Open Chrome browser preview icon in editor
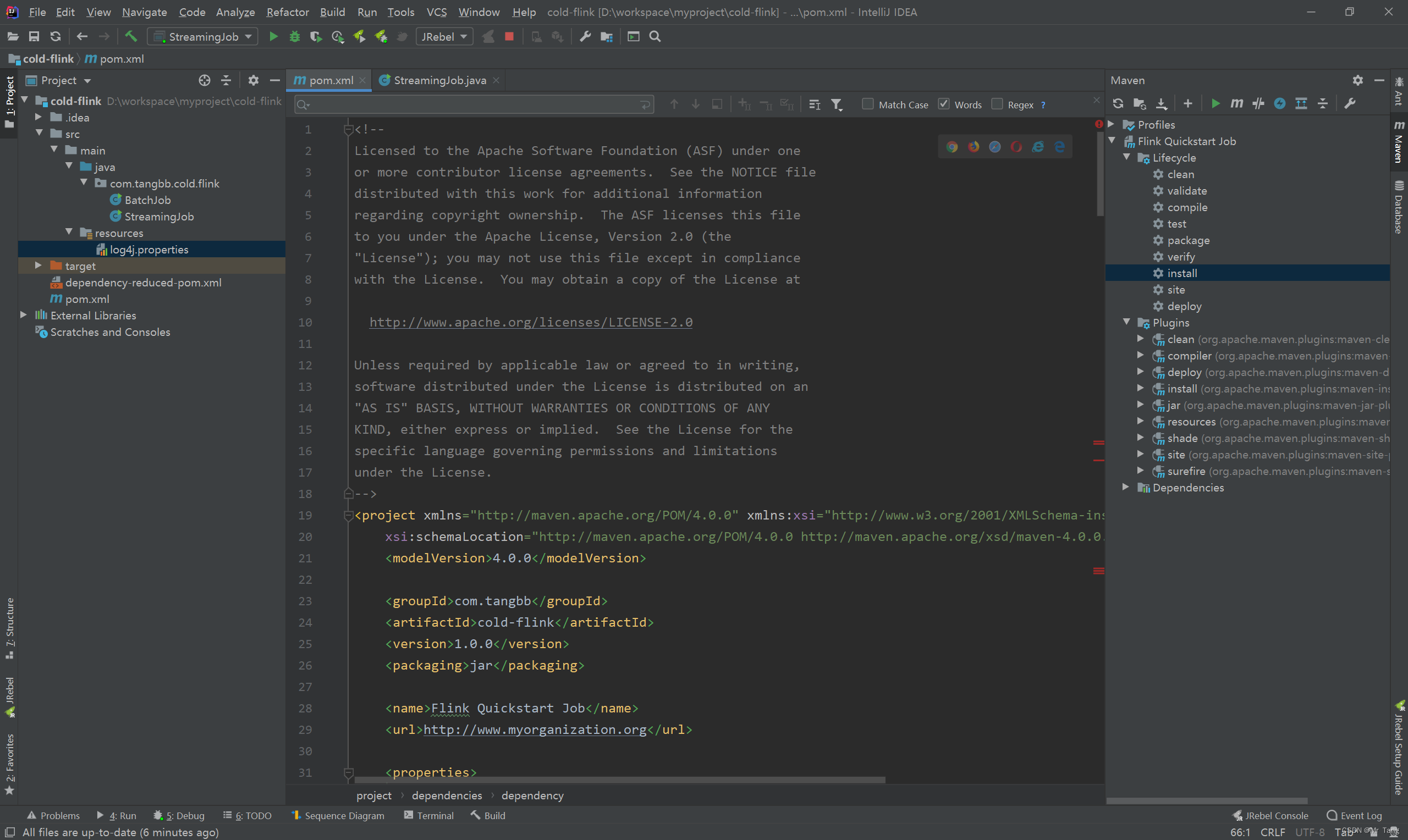The height and width of the screenshot is (840, 1408). pos(952,147)
